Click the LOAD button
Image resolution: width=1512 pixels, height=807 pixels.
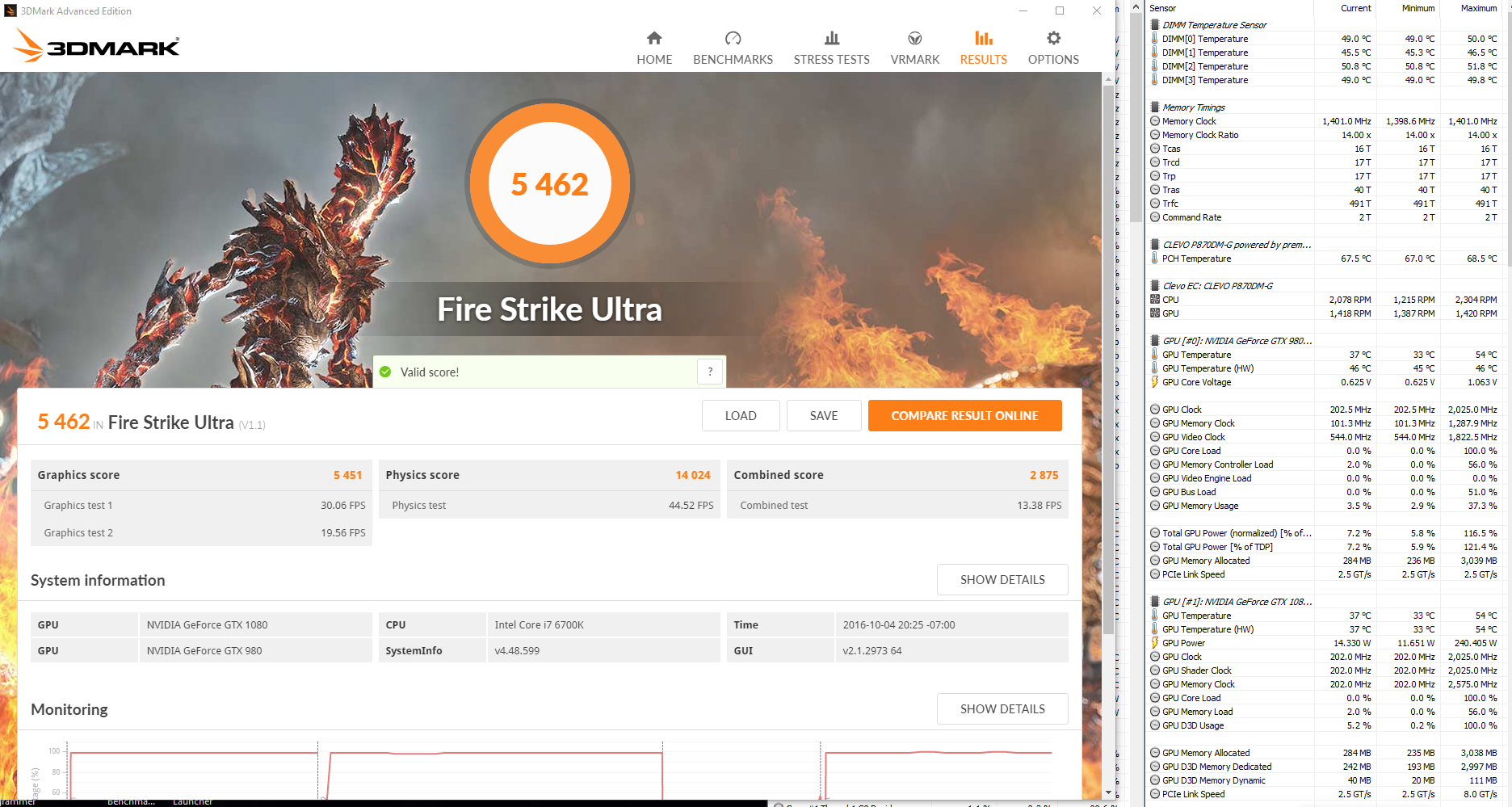point(741,415)
